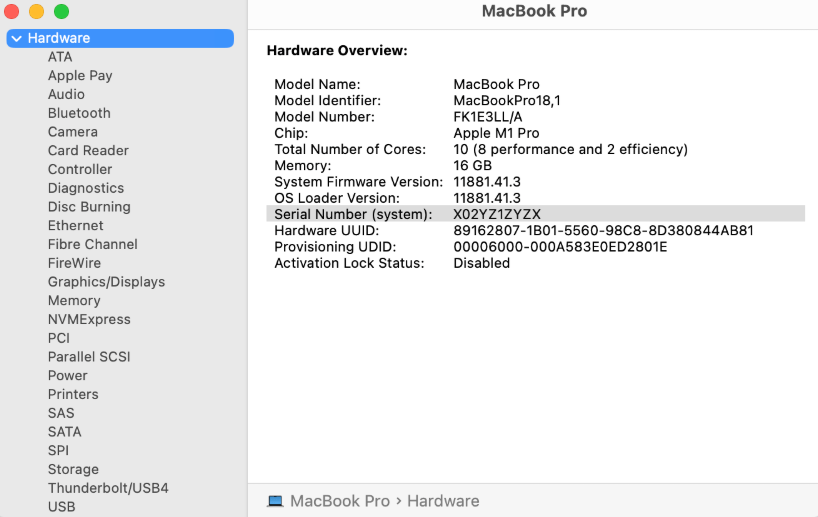
Task: Click MacBook Pro in the path bar
Action: point(340,501)
